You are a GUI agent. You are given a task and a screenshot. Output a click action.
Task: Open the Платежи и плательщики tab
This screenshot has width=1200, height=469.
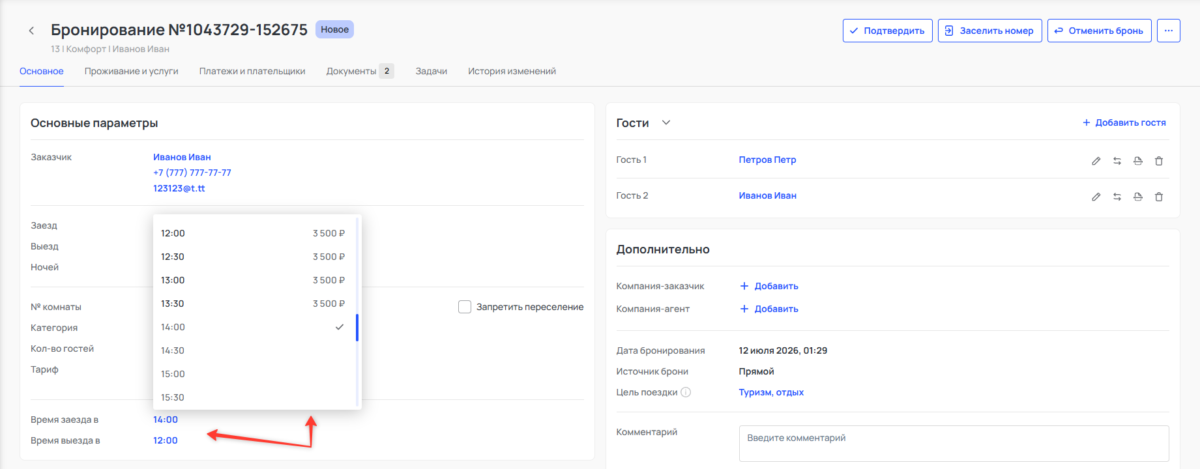[252, 71]
